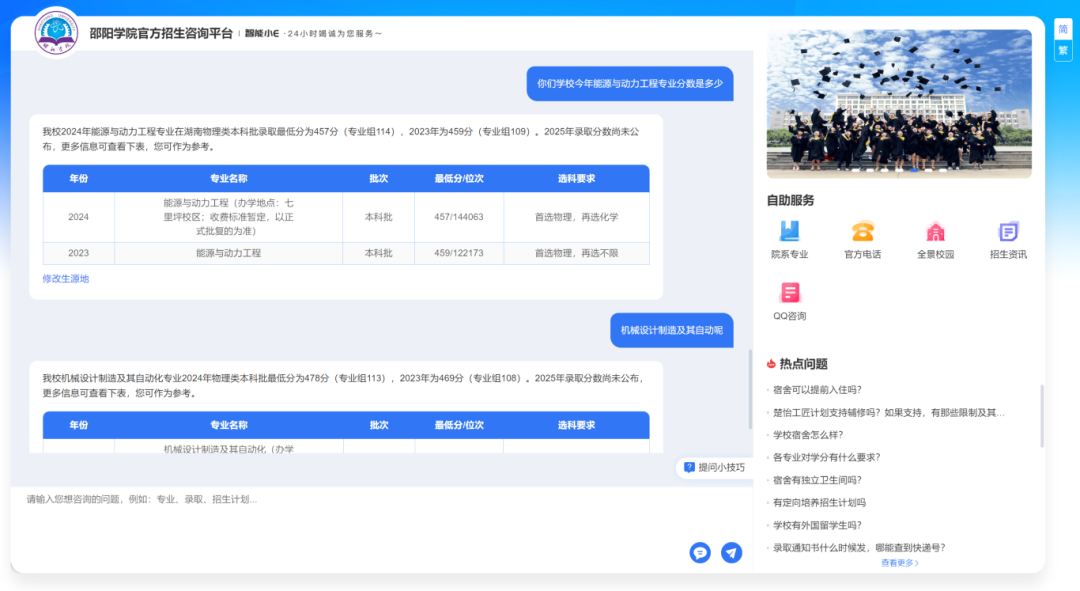Click the 官方电话 telephone icon
Viewport: 1080px width, 591px height.
862,232
